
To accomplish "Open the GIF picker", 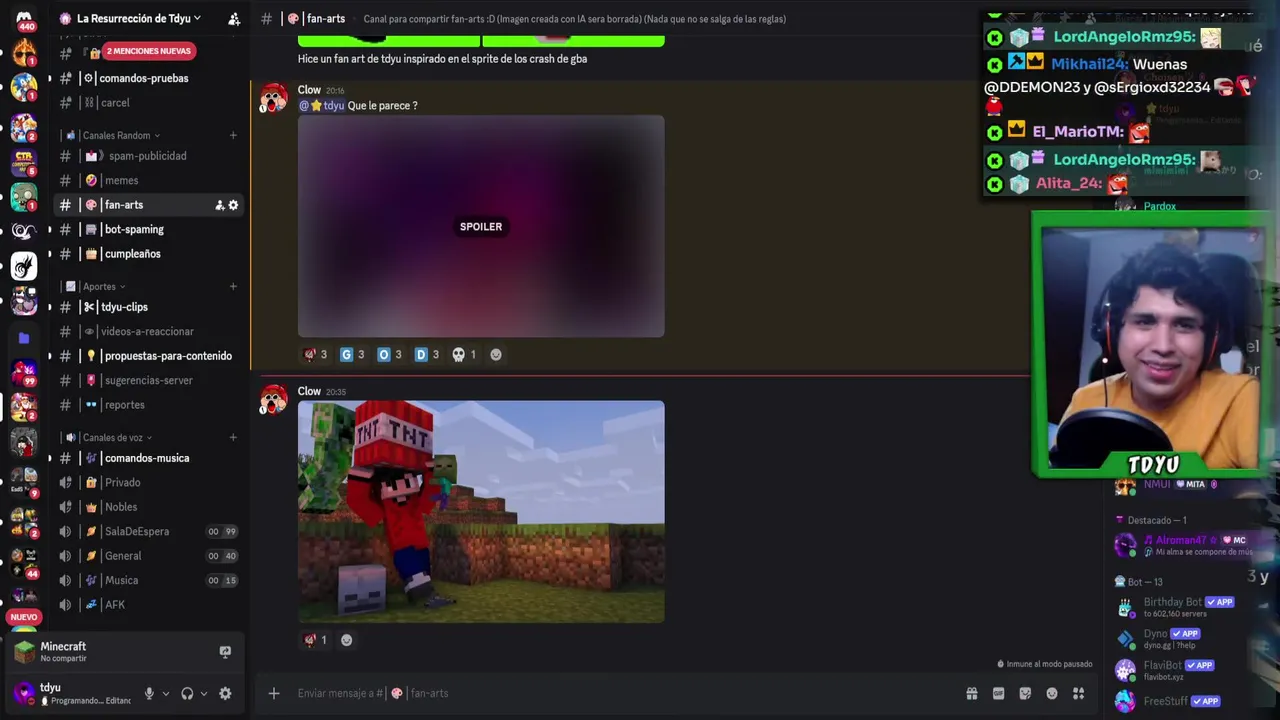I will 998,693.
